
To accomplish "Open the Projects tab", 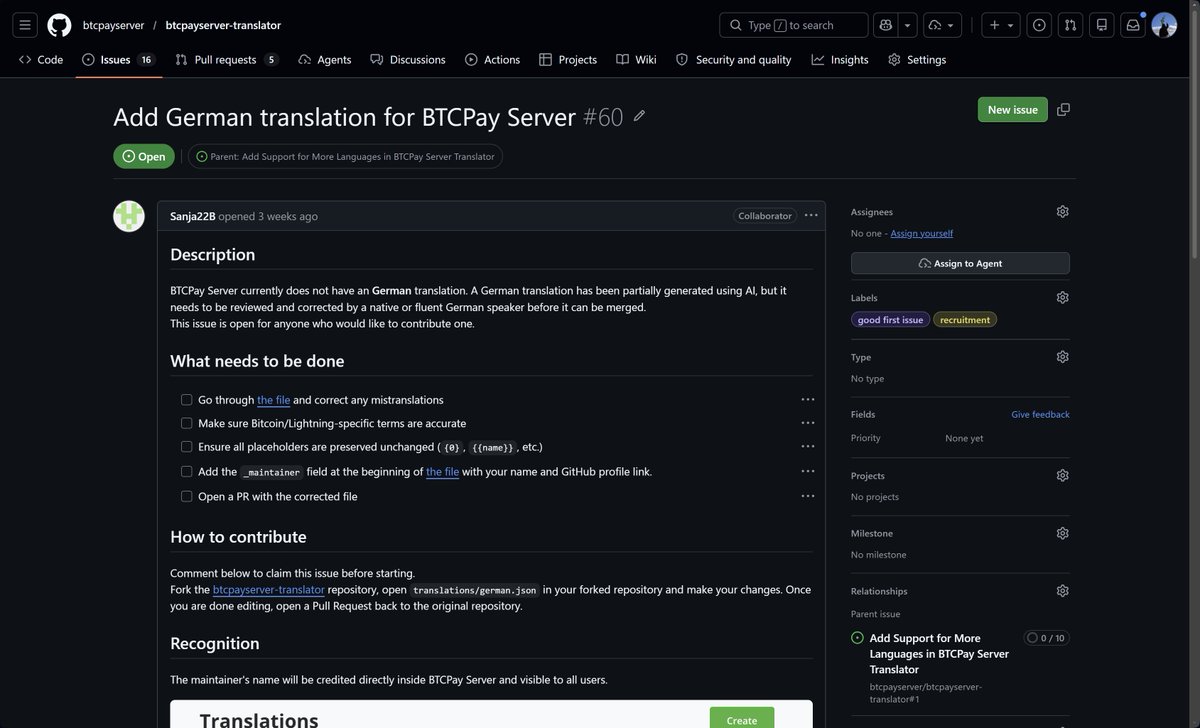I will pyautogui.click(x=568, y=60).
